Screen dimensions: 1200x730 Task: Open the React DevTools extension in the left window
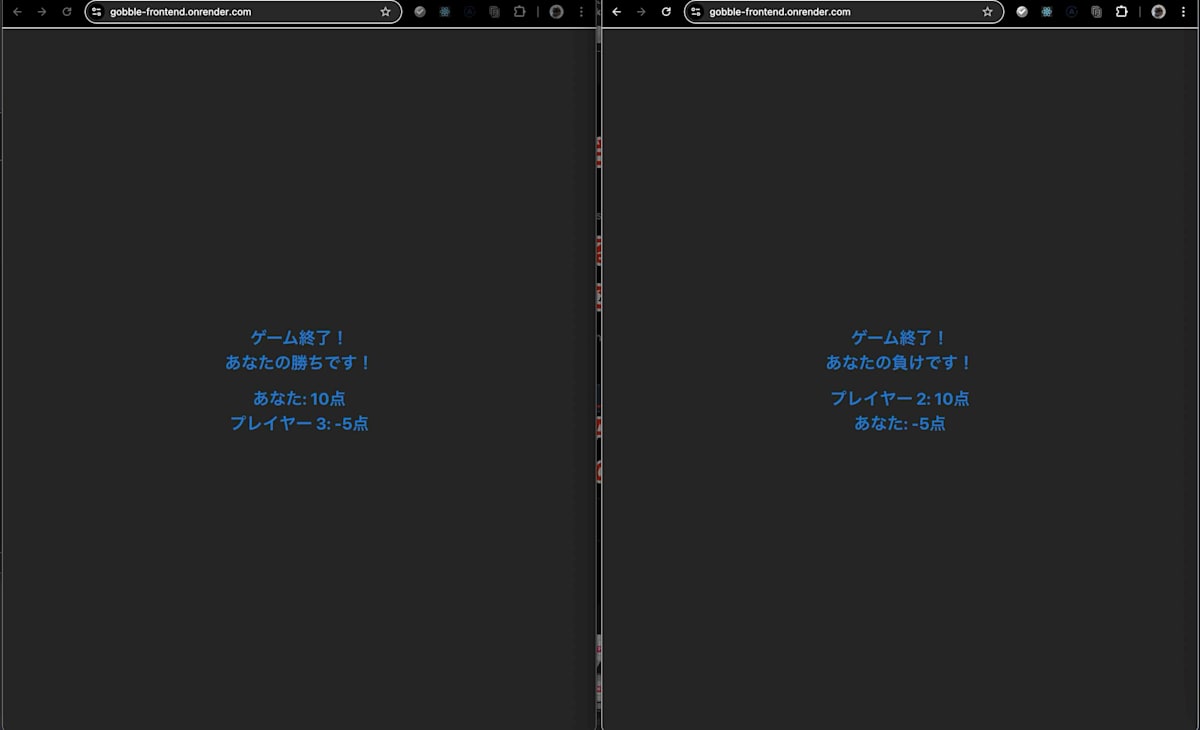coord(445,12)
